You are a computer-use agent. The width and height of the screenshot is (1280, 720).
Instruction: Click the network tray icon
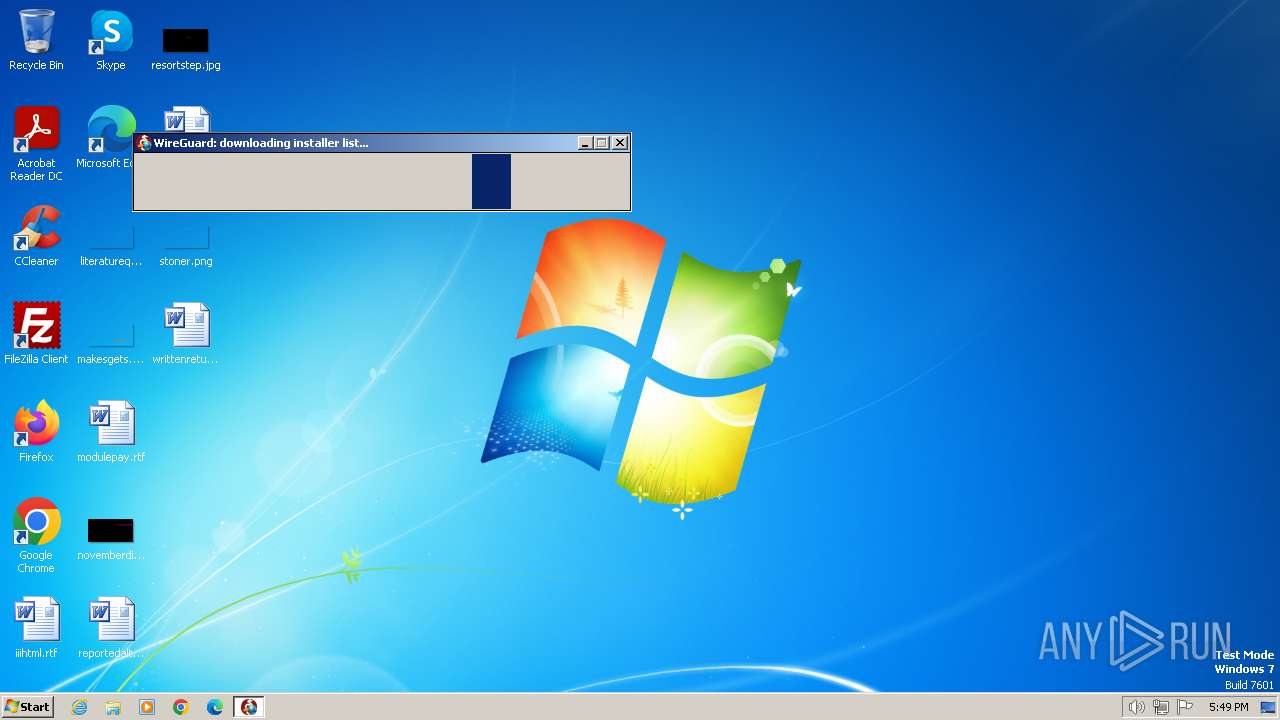coord(1160,707)
